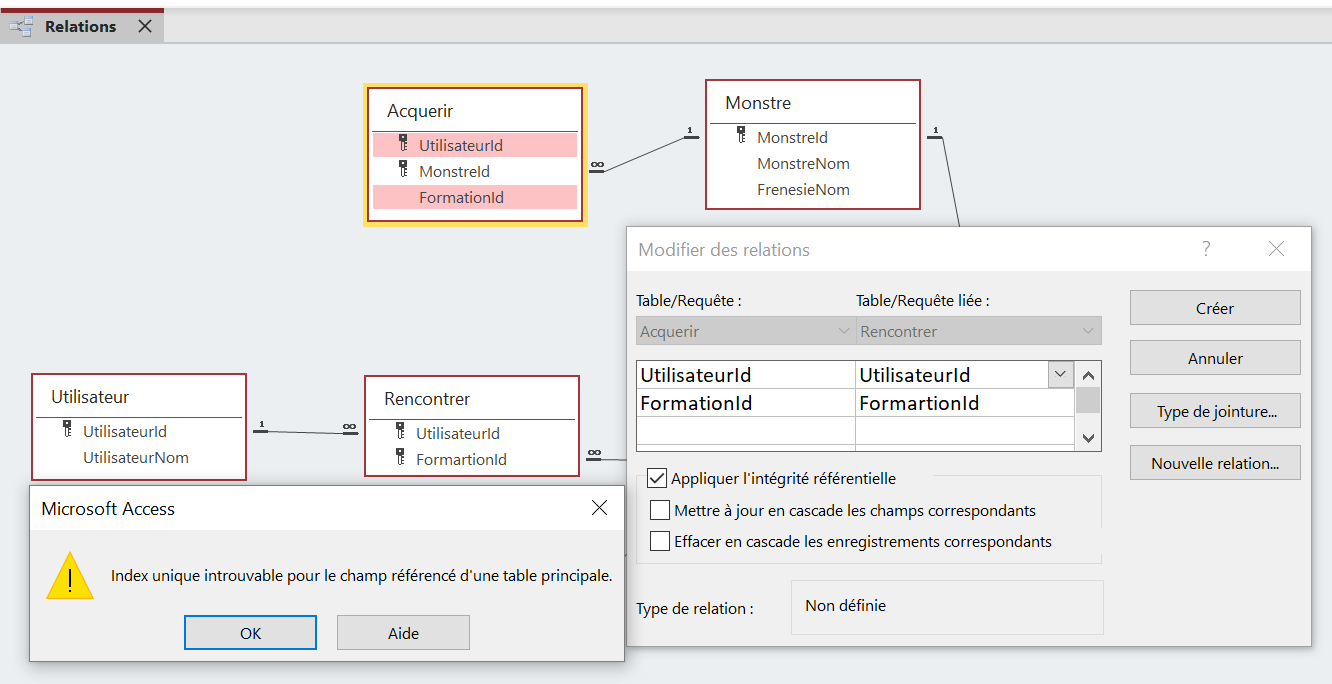Close the Relations tab
This screenshot has height=684, width=1332.
click(145, 27)
